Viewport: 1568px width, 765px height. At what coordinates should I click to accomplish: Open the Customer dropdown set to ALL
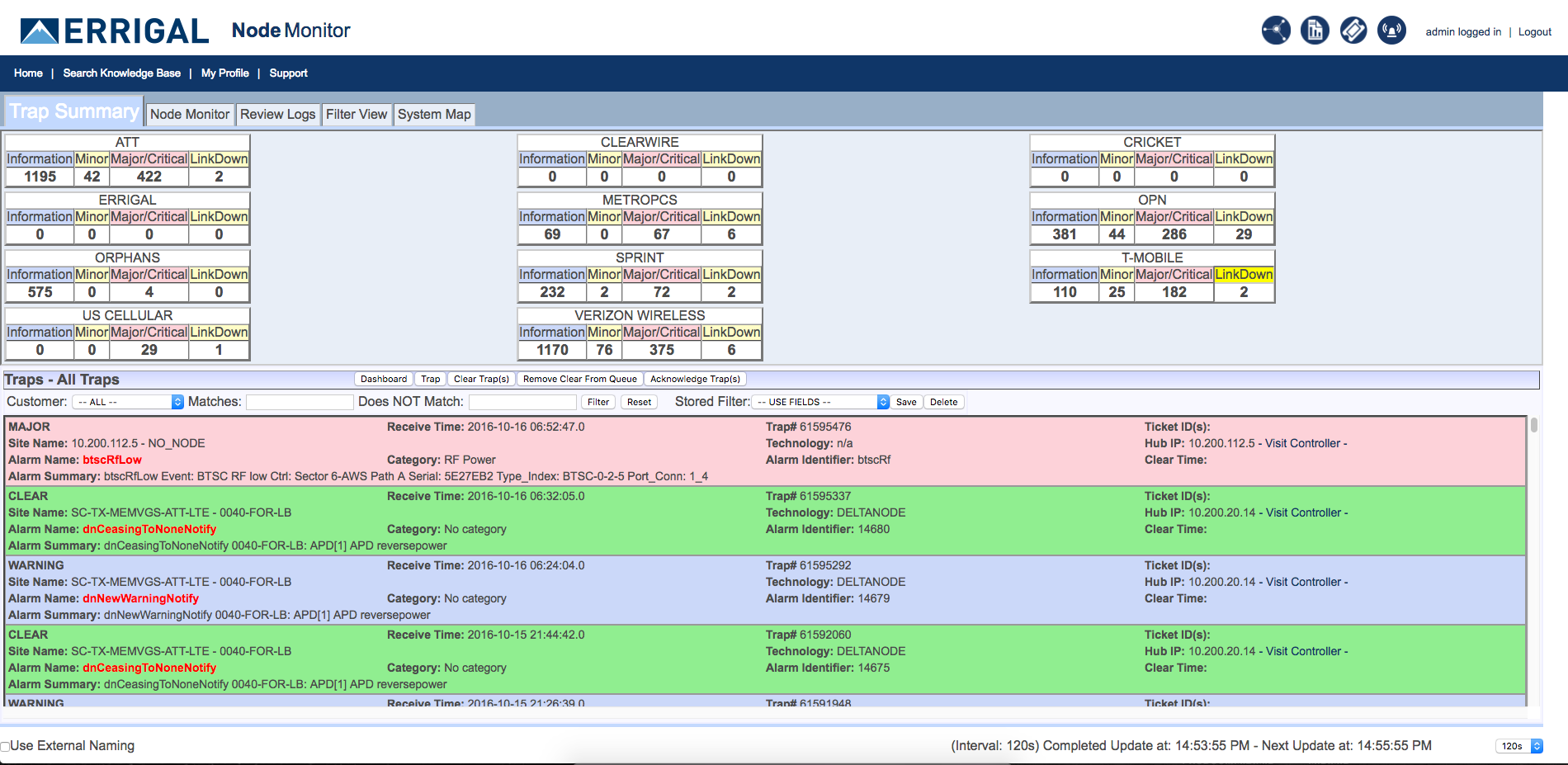tap(128, 402)
